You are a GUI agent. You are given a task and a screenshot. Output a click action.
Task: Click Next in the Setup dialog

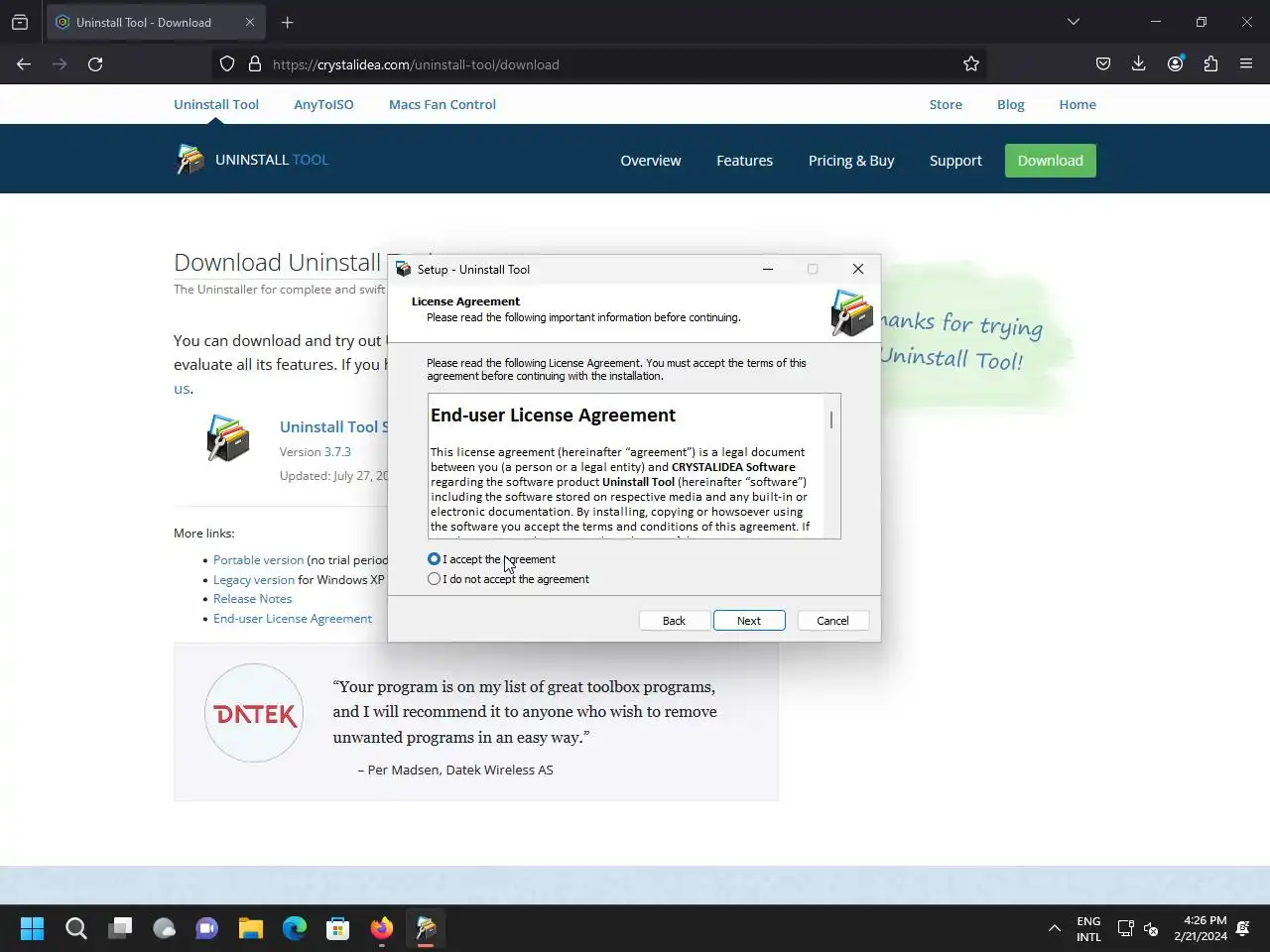click(x=749, y=621)
